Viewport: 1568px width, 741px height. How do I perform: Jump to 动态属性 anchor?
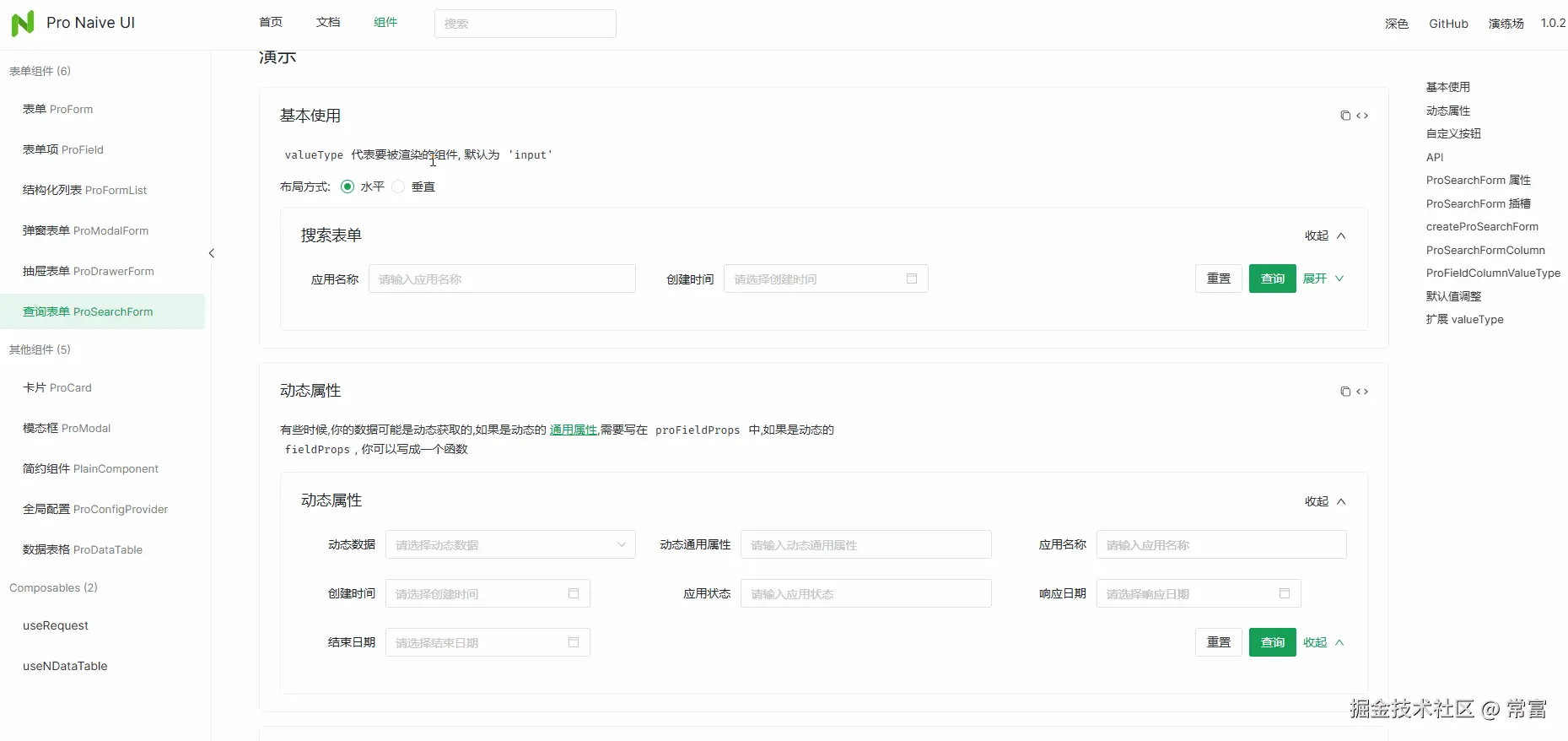pyautogui.click(x=1448, y=111)
